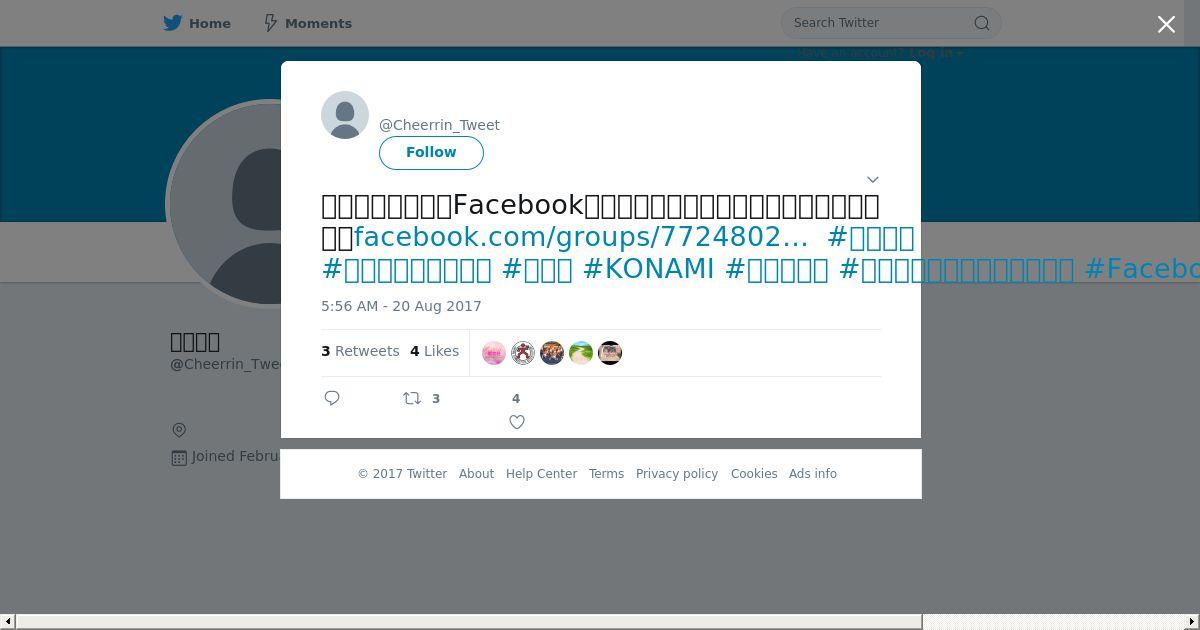Screen dimensions: 1200x630
Task: Click the search magnifier icon
Action: [x=982, y=23]
